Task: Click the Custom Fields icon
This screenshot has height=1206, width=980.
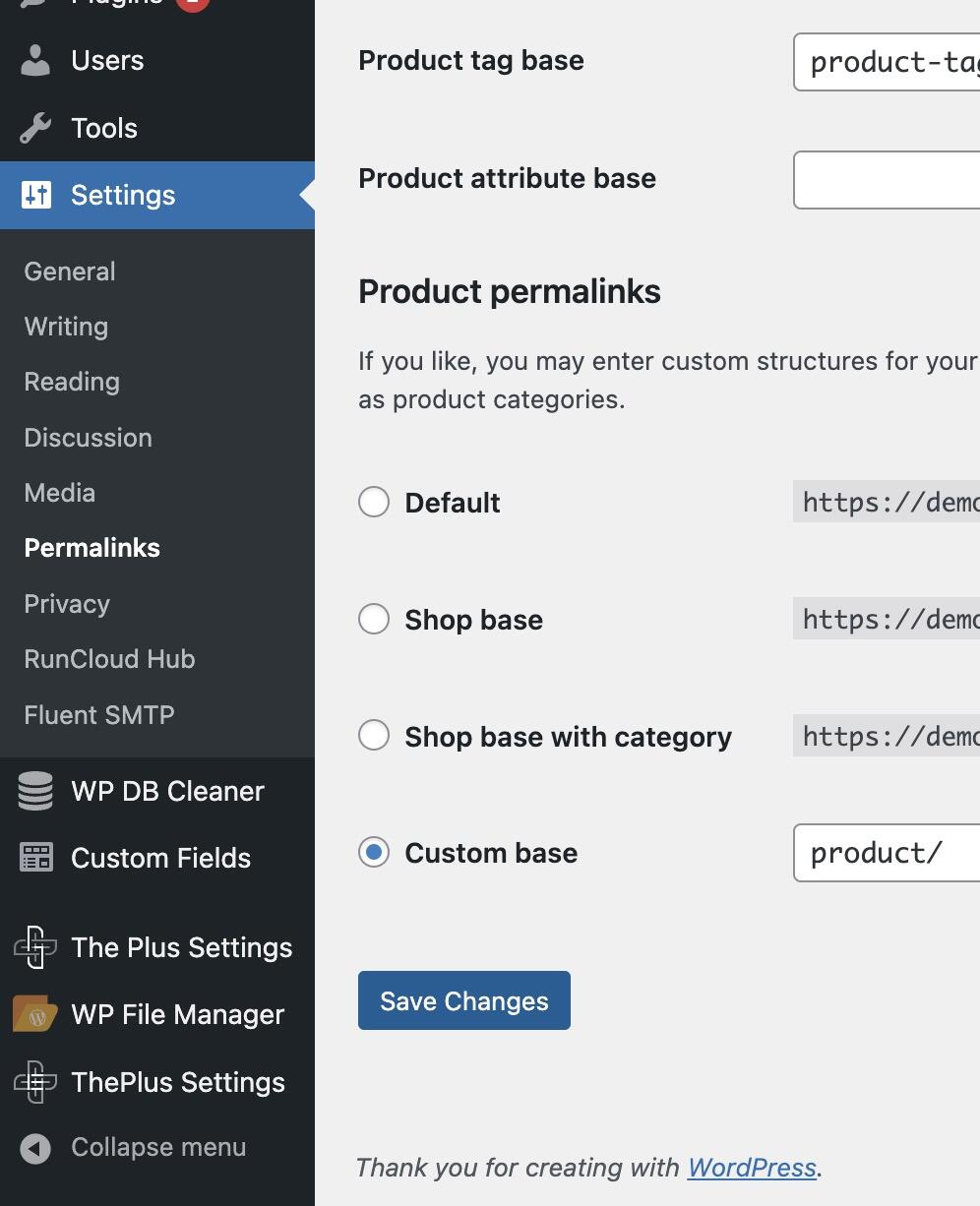Action: click(34, 858)
